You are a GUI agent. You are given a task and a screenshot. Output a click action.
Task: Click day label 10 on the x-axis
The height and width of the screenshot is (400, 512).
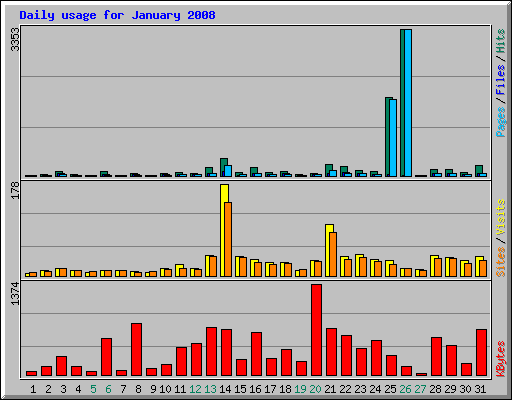(x=165, y=389)
